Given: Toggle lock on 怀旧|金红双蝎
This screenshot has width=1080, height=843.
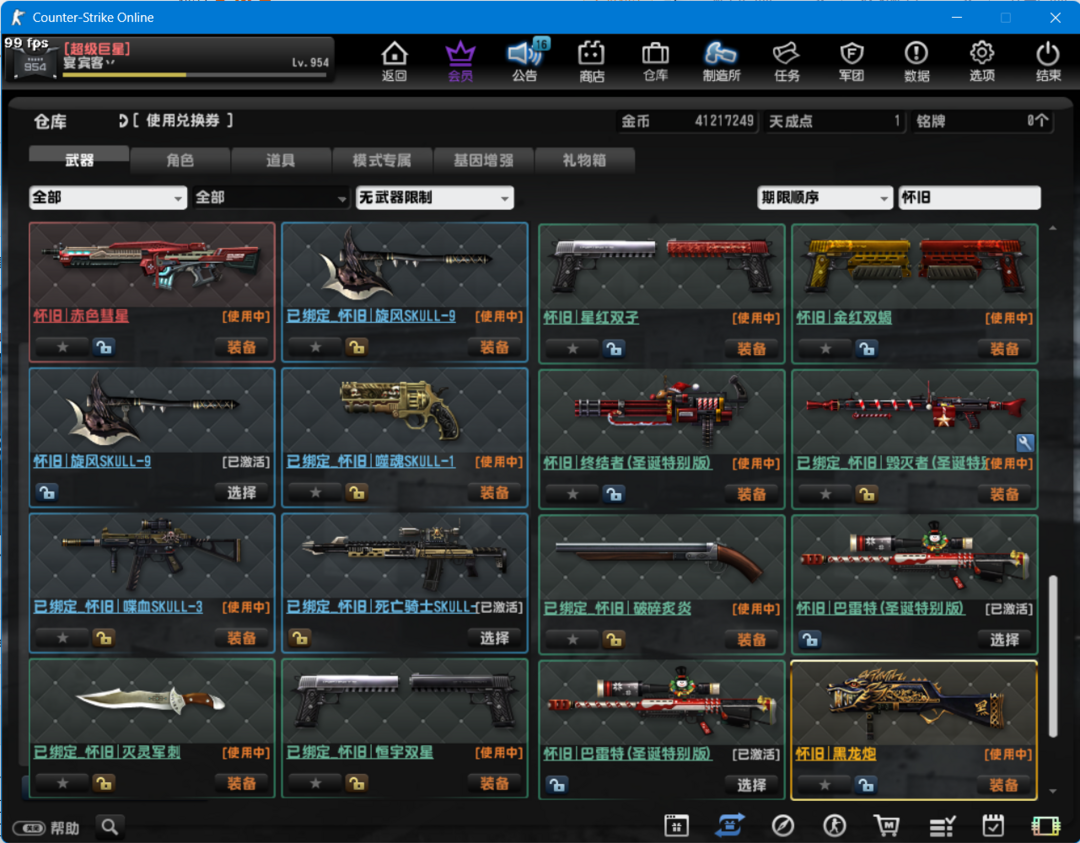Looking at the screenshot, I should [x=866, y=349].
